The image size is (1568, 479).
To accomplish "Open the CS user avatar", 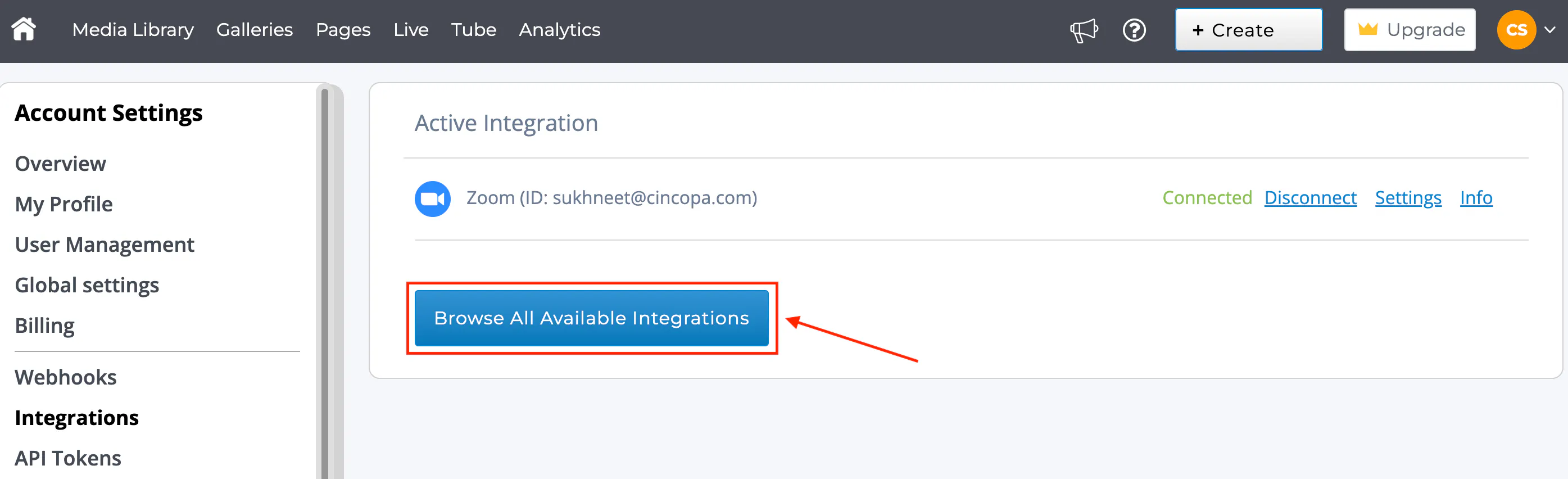I will click(x=1516, y=30).
